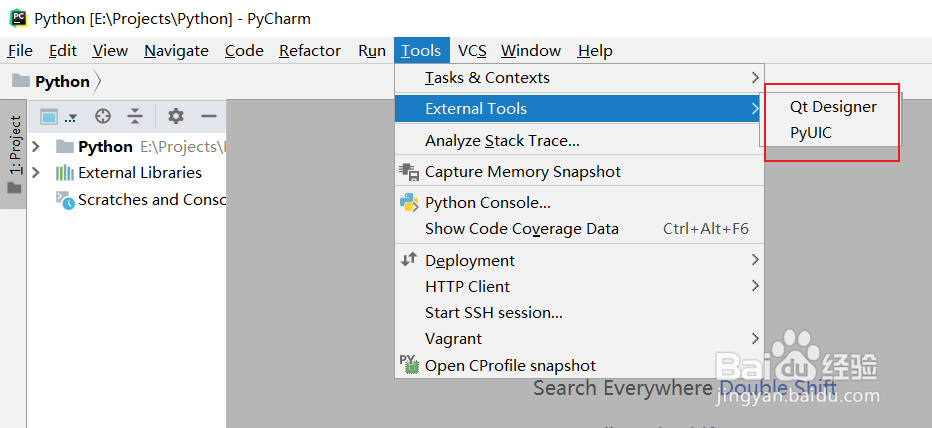Open the Deployment submenu

[x=579, y=260]
